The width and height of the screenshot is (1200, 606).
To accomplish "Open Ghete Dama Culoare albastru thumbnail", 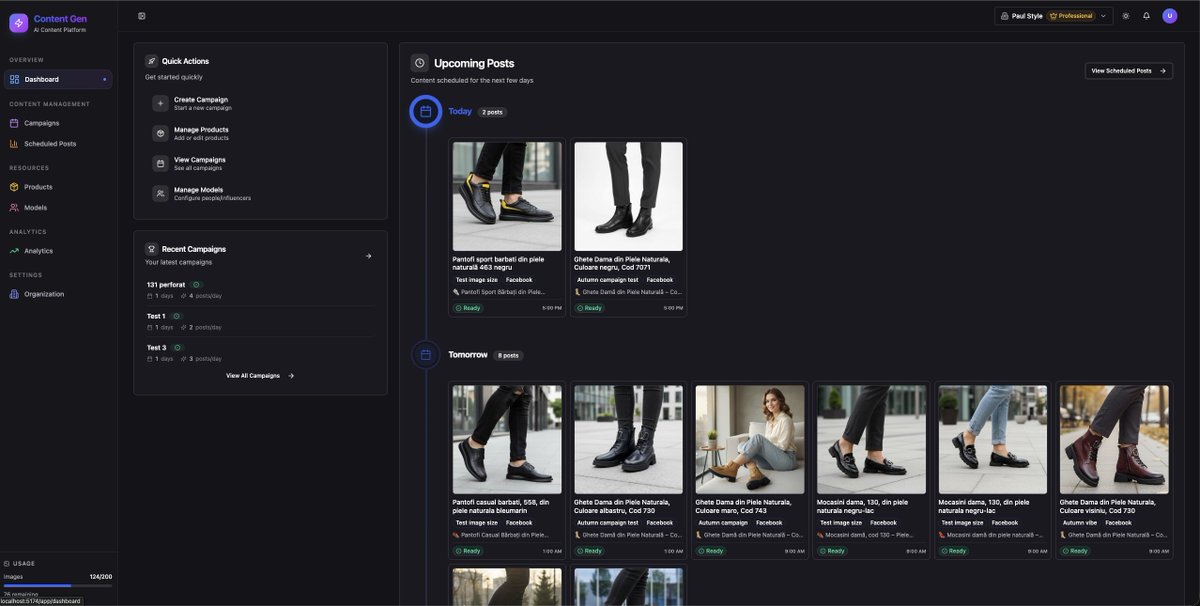I will tap(629, 440).
